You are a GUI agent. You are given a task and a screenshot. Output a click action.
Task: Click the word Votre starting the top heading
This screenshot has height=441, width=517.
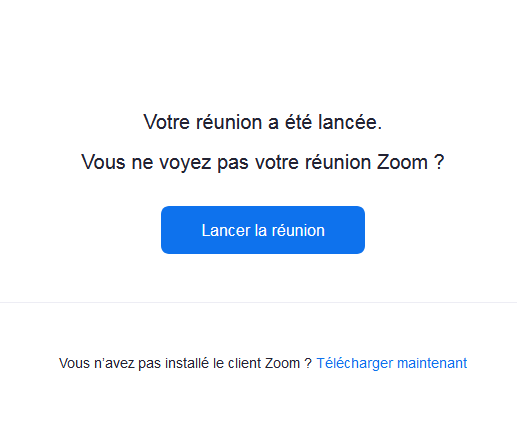click(x=166, y=122)
